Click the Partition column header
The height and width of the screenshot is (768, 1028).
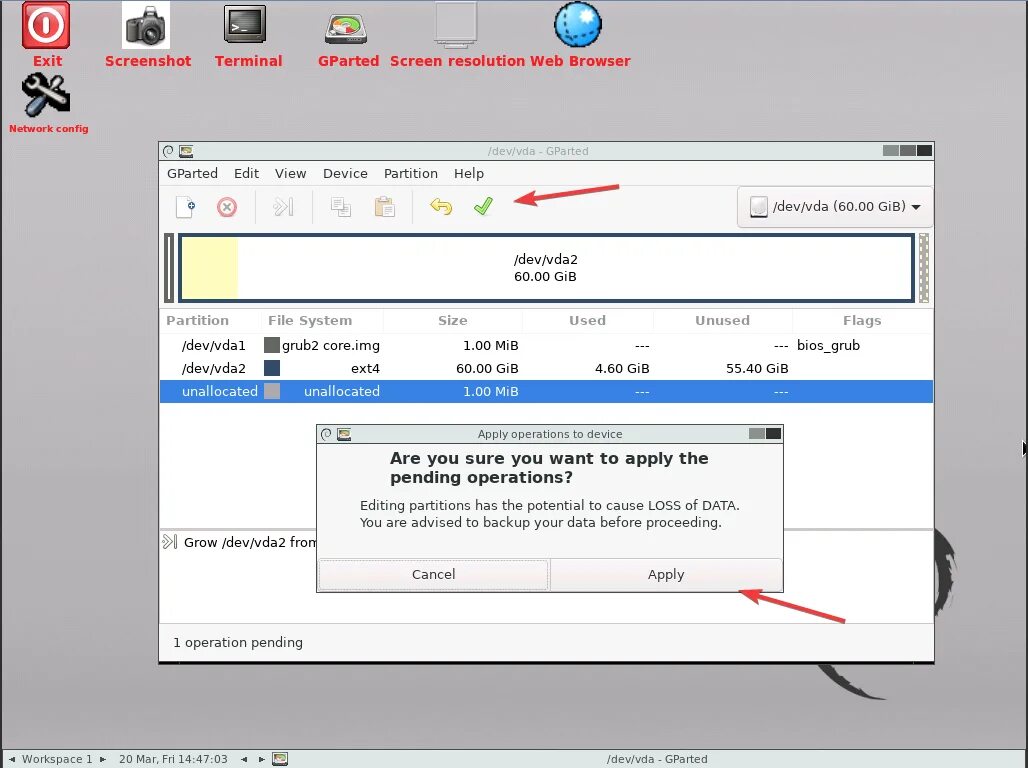click(210, 321)
